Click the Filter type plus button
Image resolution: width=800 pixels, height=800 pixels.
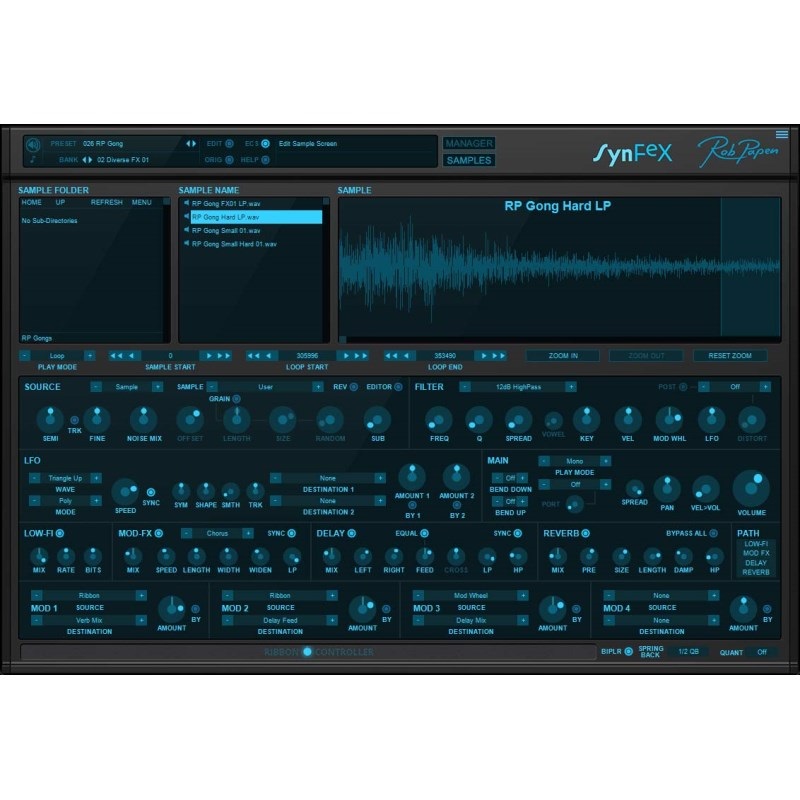pos(571,387)
